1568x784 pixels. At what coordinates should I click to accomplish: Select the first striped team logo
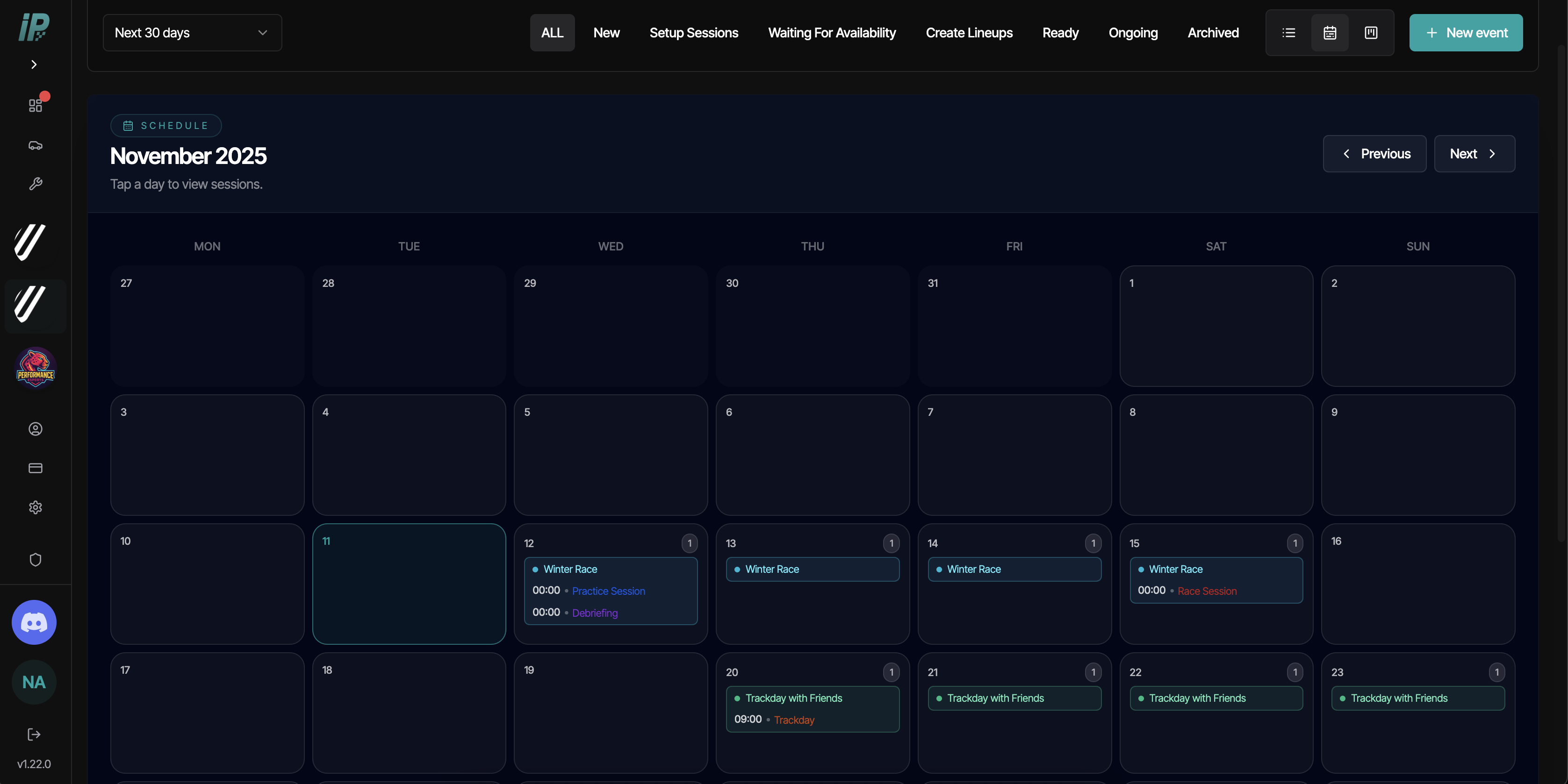click(x=30, y=242)
